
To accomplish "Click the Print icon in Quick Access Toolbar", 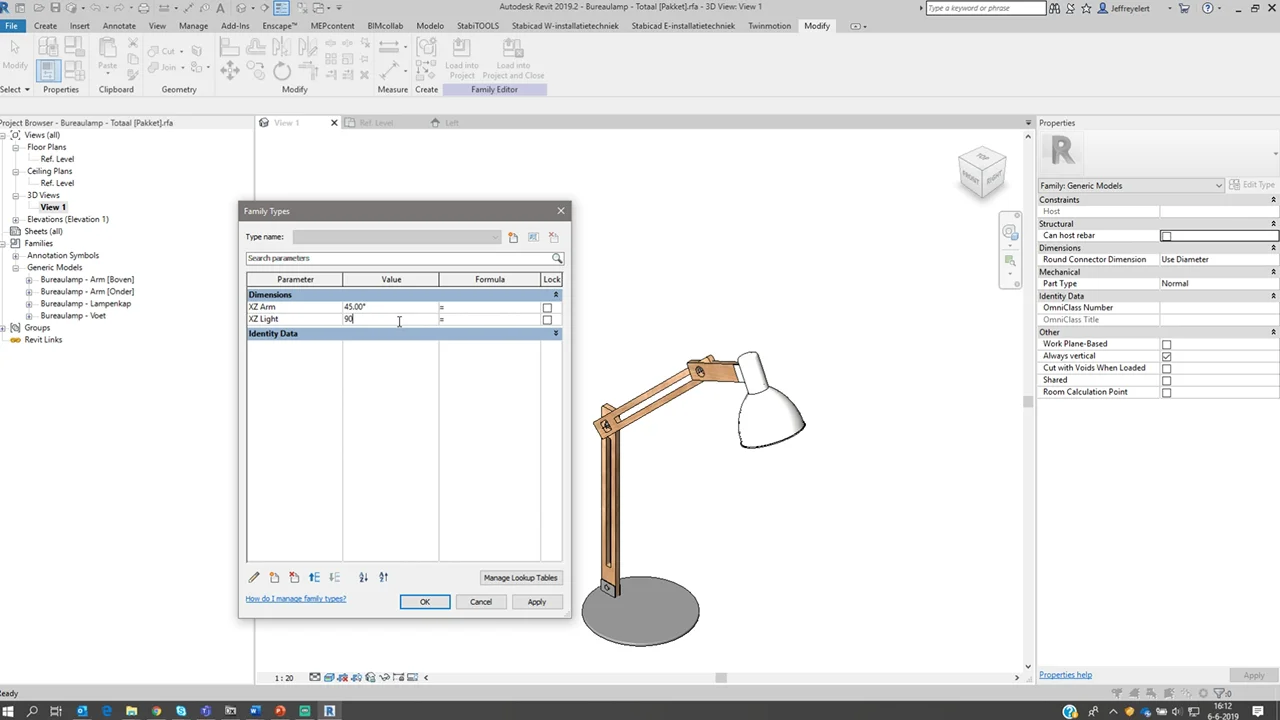I will click(142, 8).
